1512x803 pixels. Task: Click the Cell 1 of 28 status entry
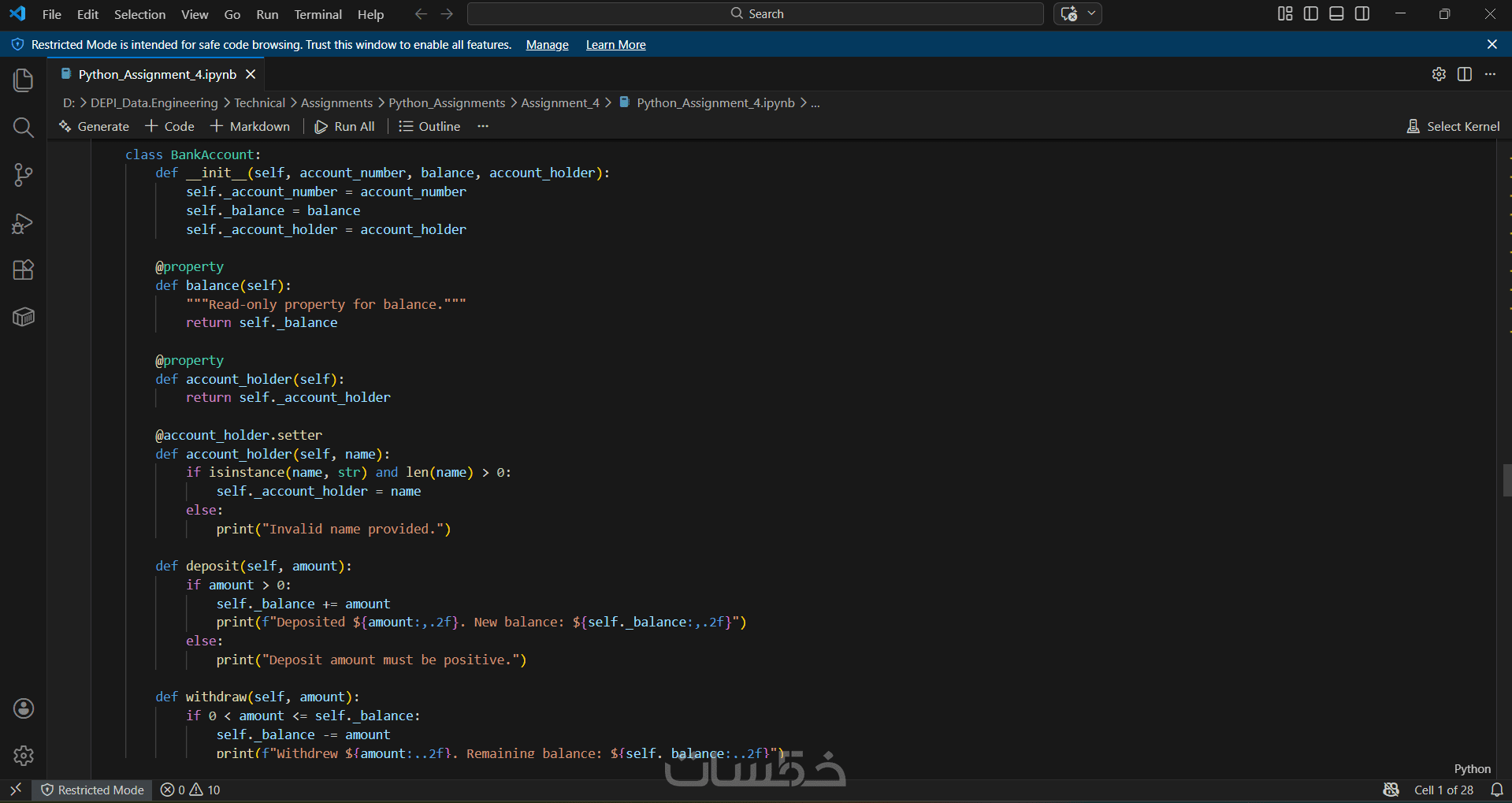[1443, 790]
